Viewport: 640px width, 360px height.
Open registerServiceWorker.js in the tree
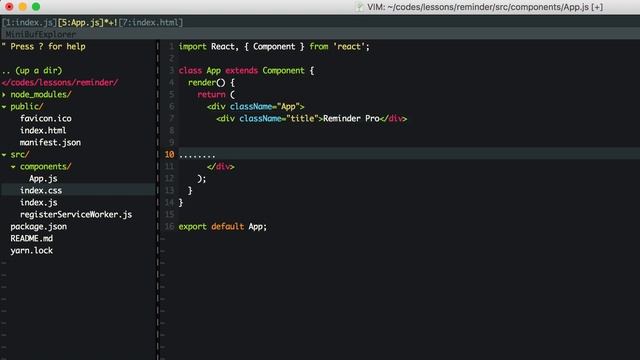76,214
